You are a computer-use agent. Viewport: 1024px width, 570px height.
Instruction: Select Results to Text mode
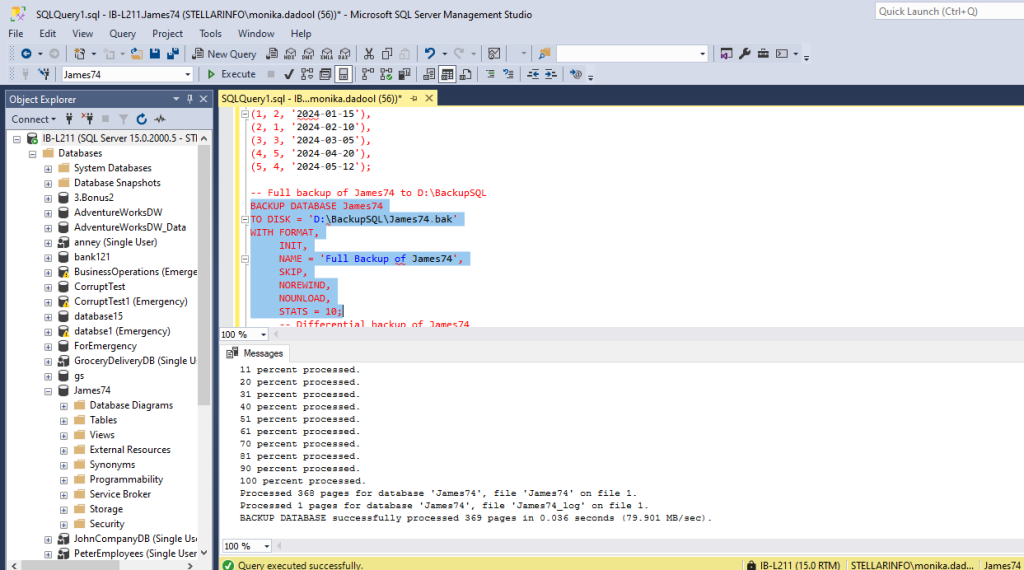[429, 74]
